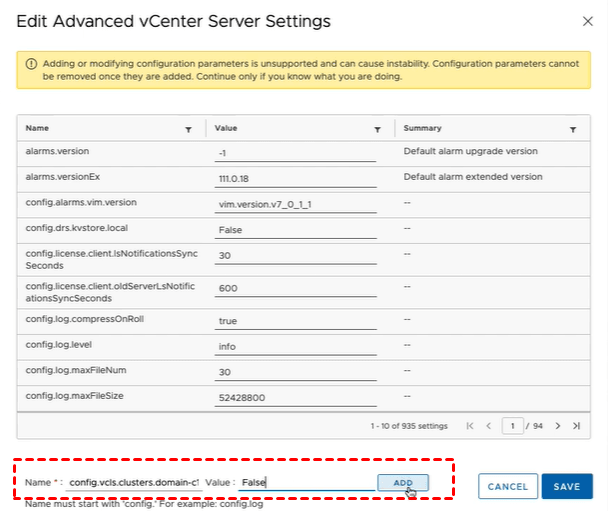
Task: Edit value for config.log.maxFileSize
Action: [295, 398]
